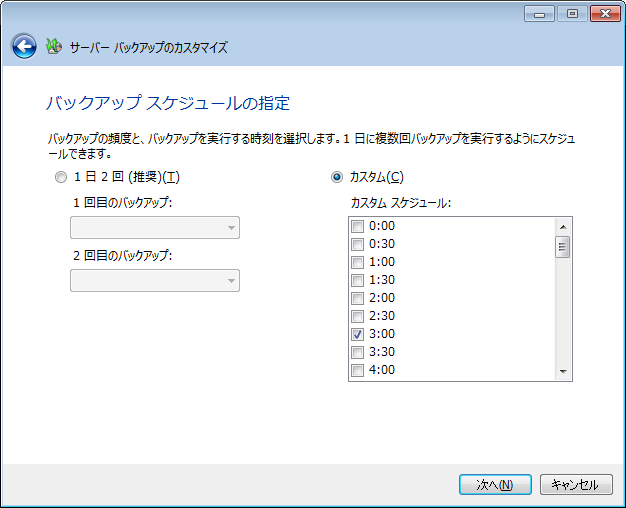The height and width of the screenshot is (508, 626).
Task: Uncheck the 3:00 schedule checkbox
Action: 357,334
